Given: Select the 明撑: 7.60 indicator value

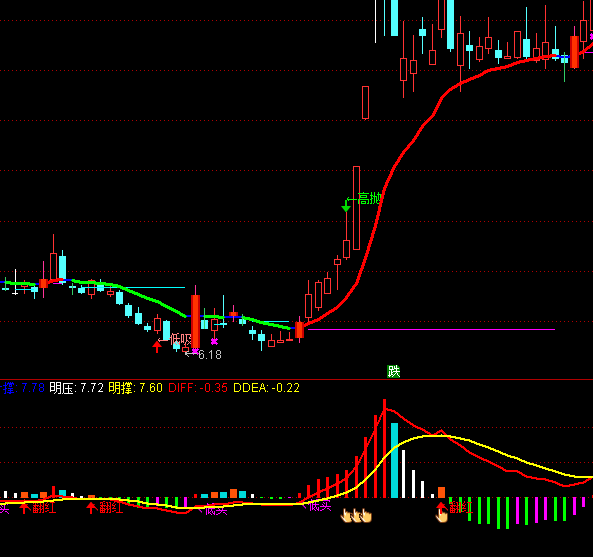Looking at the screenshot, I should pos(135,388).
